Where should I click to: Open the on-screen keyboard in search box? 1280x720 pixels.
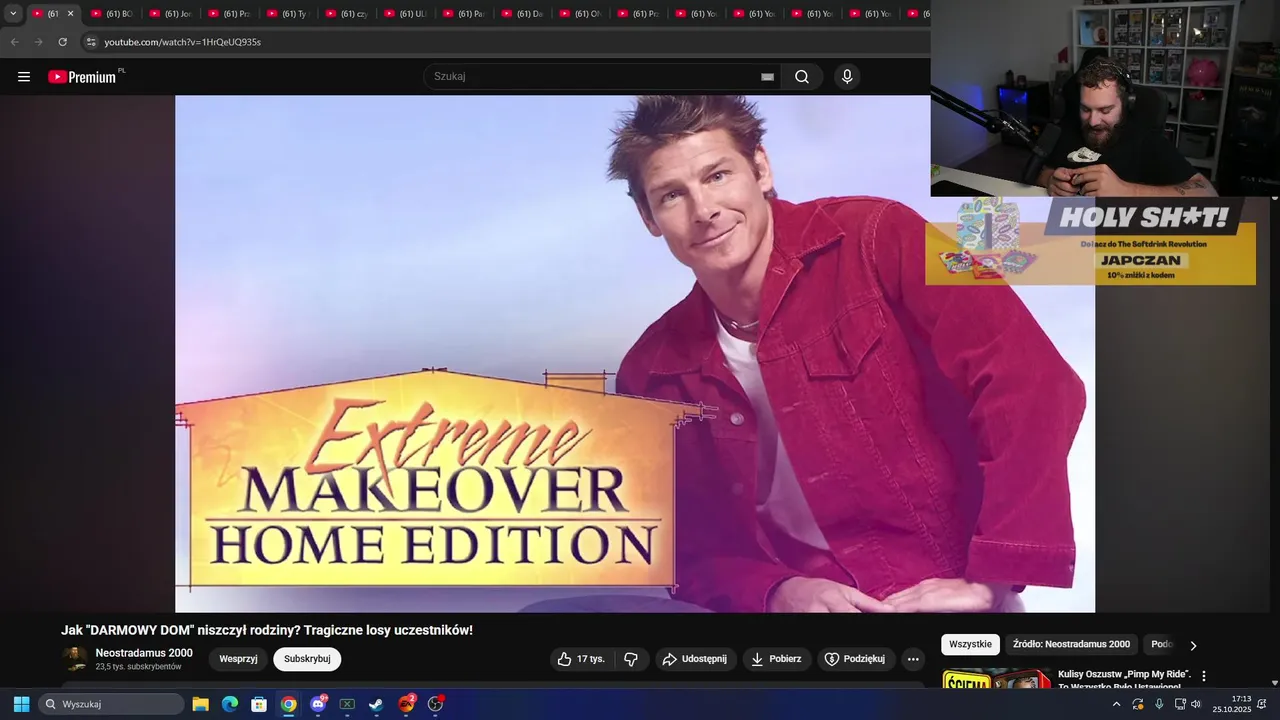[x=767, y=77]
